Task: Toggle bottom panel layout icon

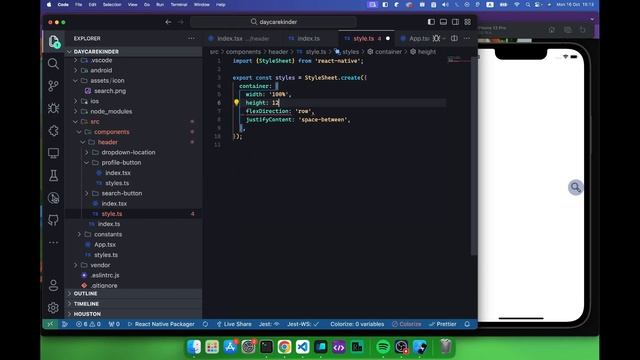Action: pos(443,22)
